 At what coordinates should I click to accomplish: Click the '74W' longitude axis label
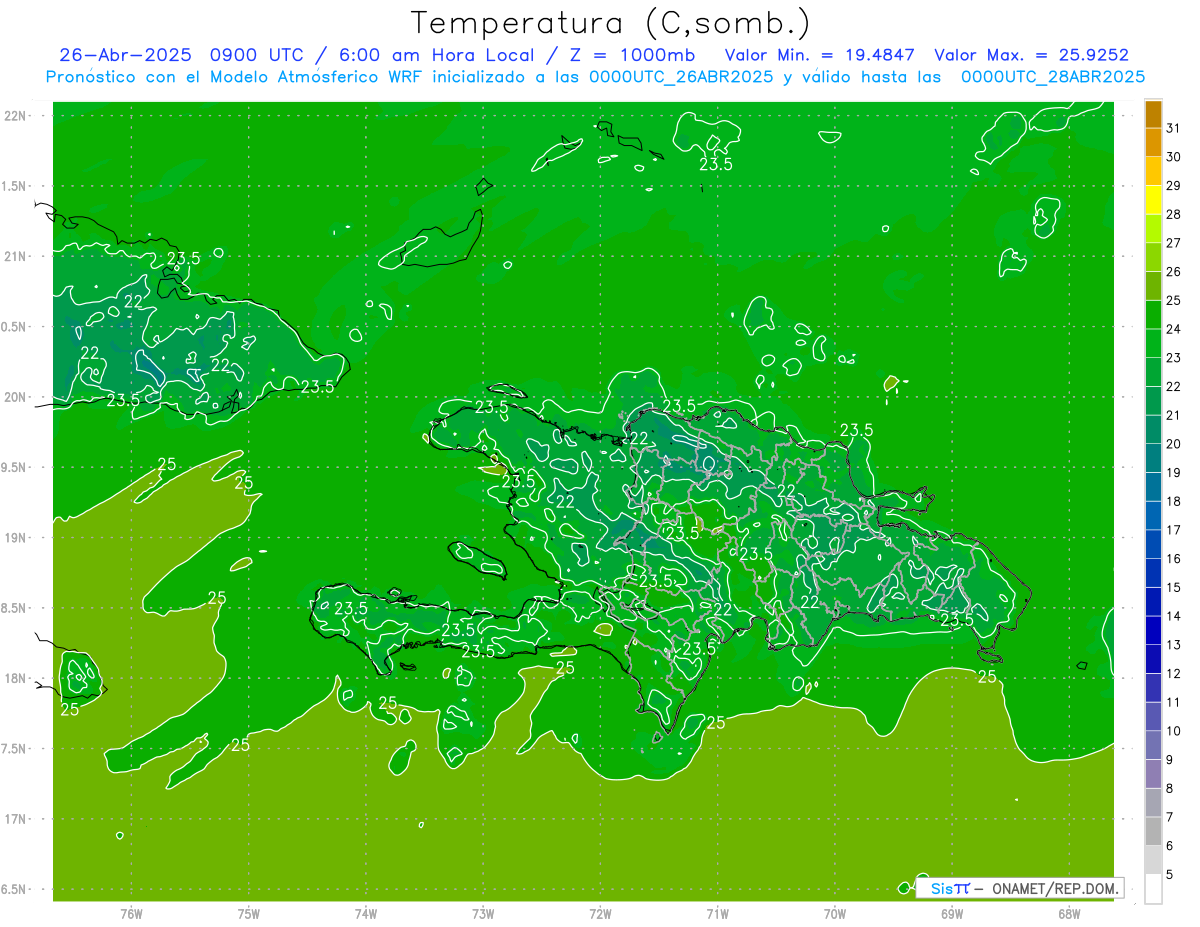coord(365,913)
